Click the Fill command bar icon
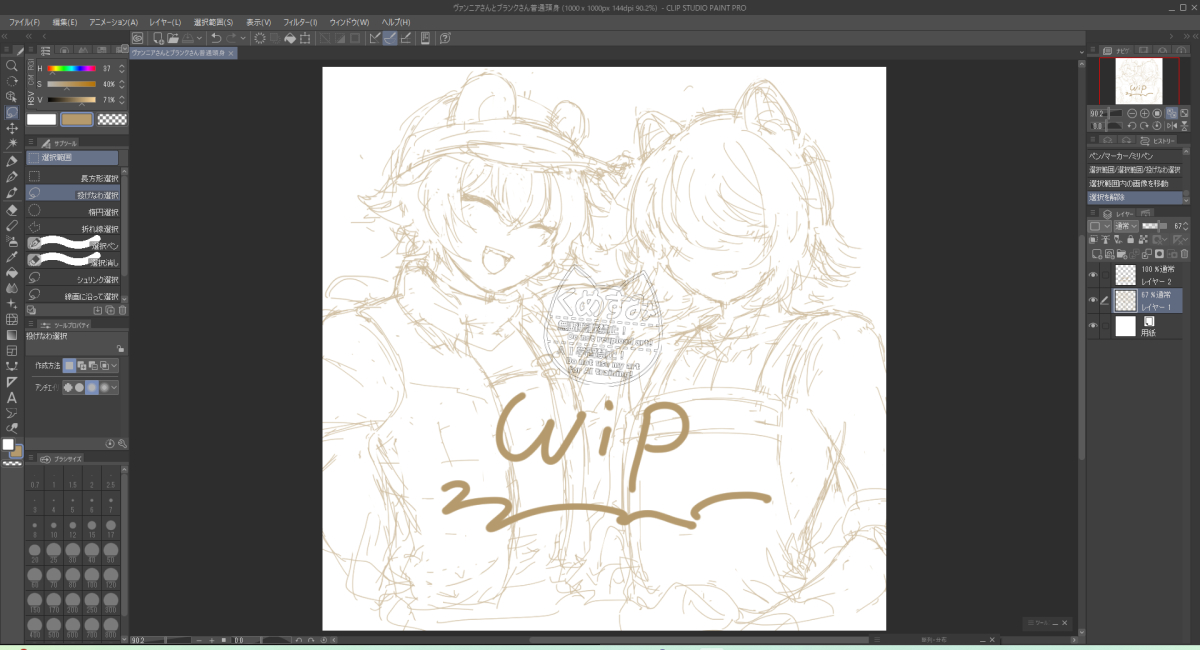This screenshot has height=650, width=1200. 290,38
